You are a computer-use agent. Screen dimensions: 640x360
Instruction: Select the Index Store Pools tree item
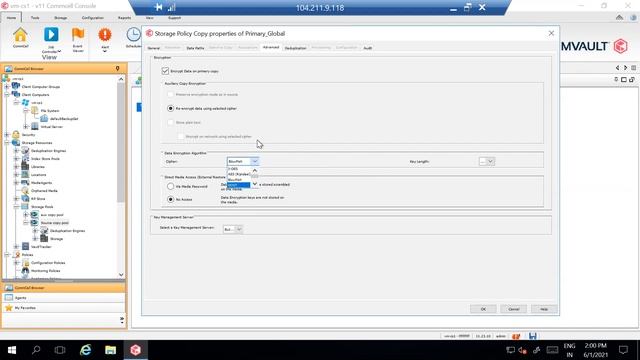(x=45, y=158)
